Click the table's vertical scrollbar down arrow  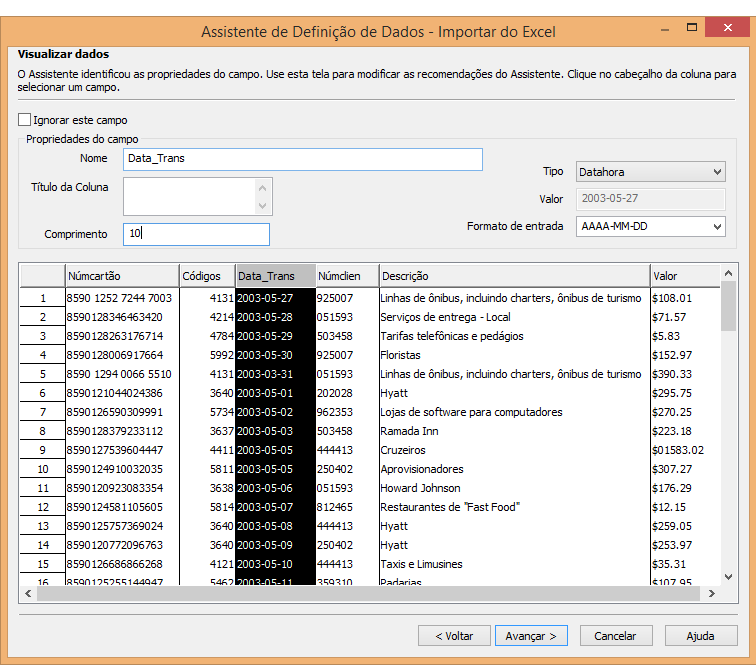tap(728, 575)
